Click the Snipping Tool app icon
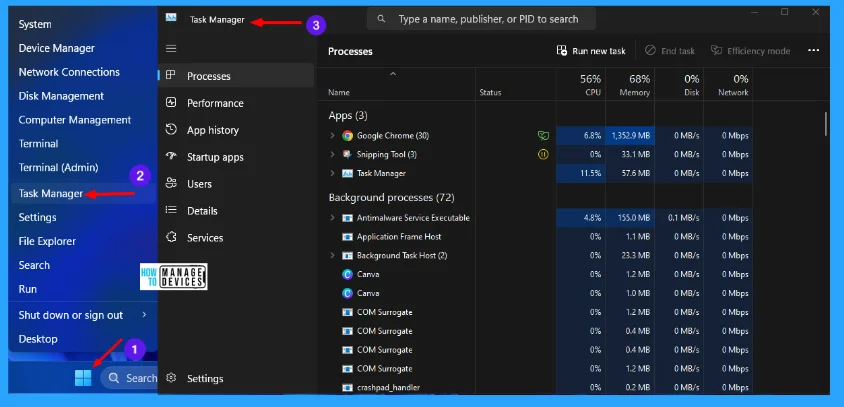The width and height of the screenshot is (844, 407). click(347, 155)
